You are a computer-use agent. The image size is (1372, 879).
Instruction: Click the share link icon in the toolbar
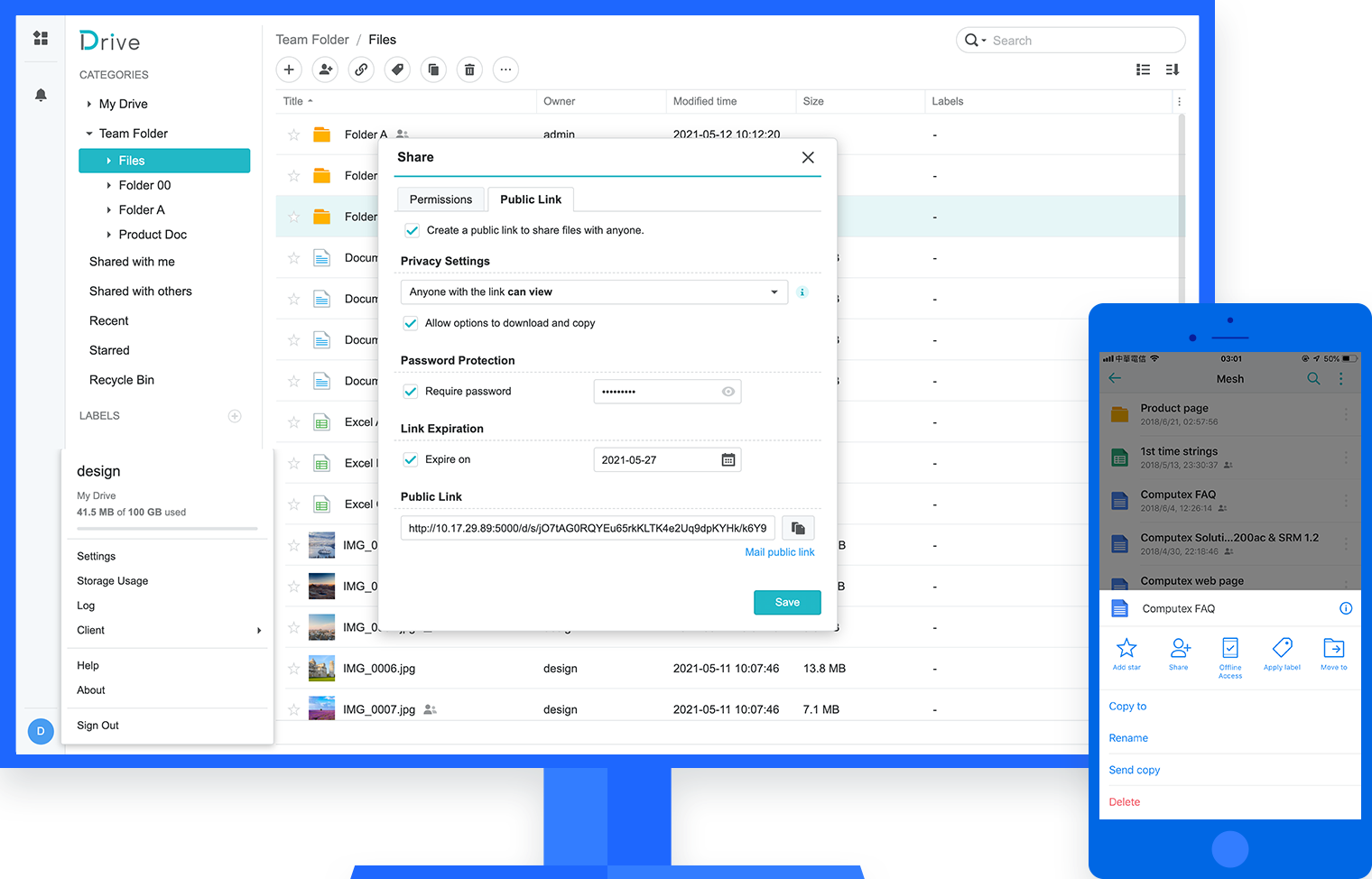point(361,69)
